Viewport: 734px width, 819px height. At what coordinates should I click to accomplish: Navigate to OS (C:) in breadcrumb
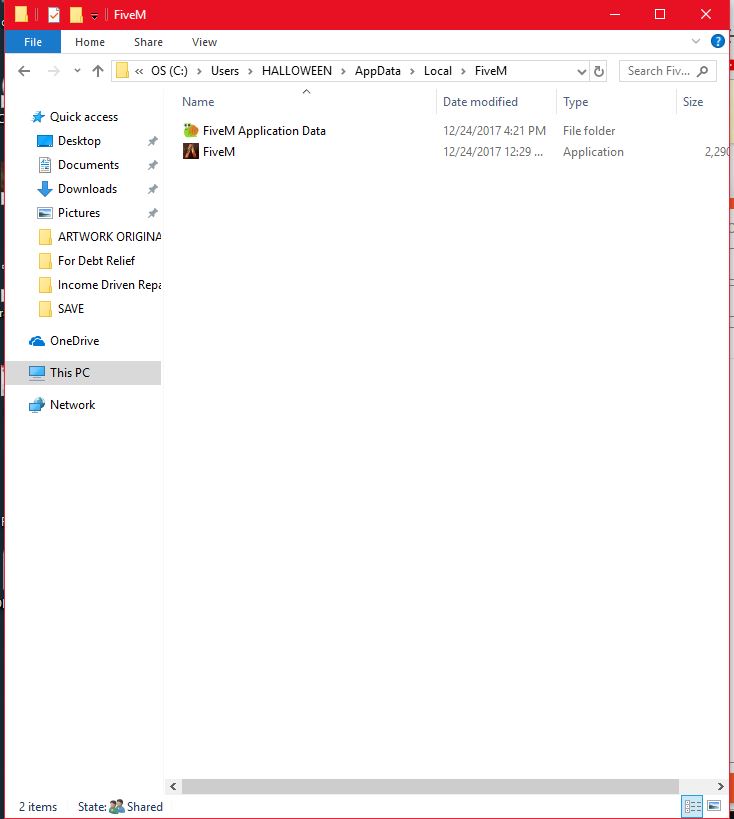[x=169, y=71]
